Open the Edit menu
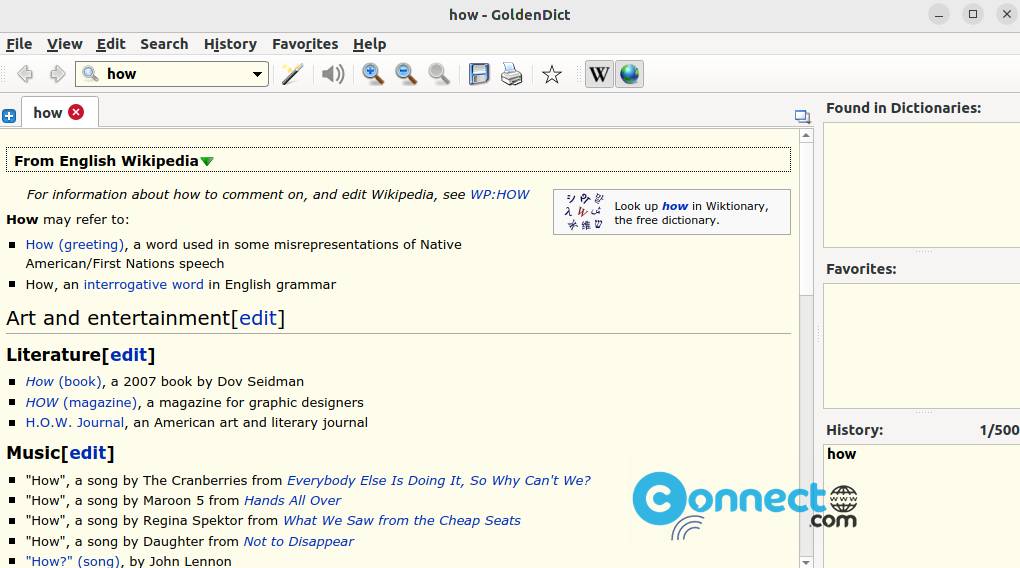This screenshot has height=568, width=1020. 111,44
